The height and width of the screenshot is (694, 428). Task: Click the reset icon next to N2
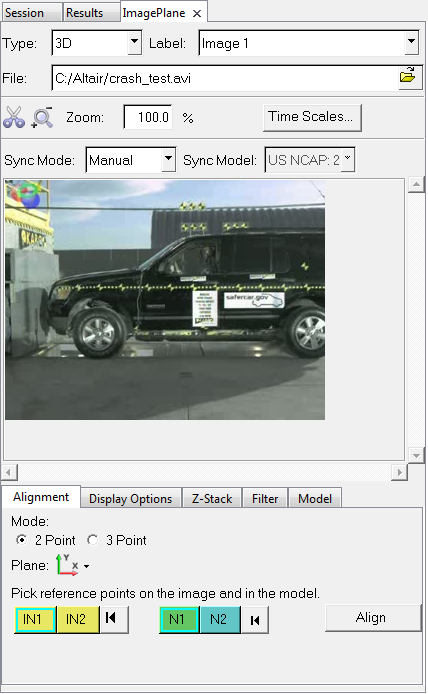coord(254,619)
